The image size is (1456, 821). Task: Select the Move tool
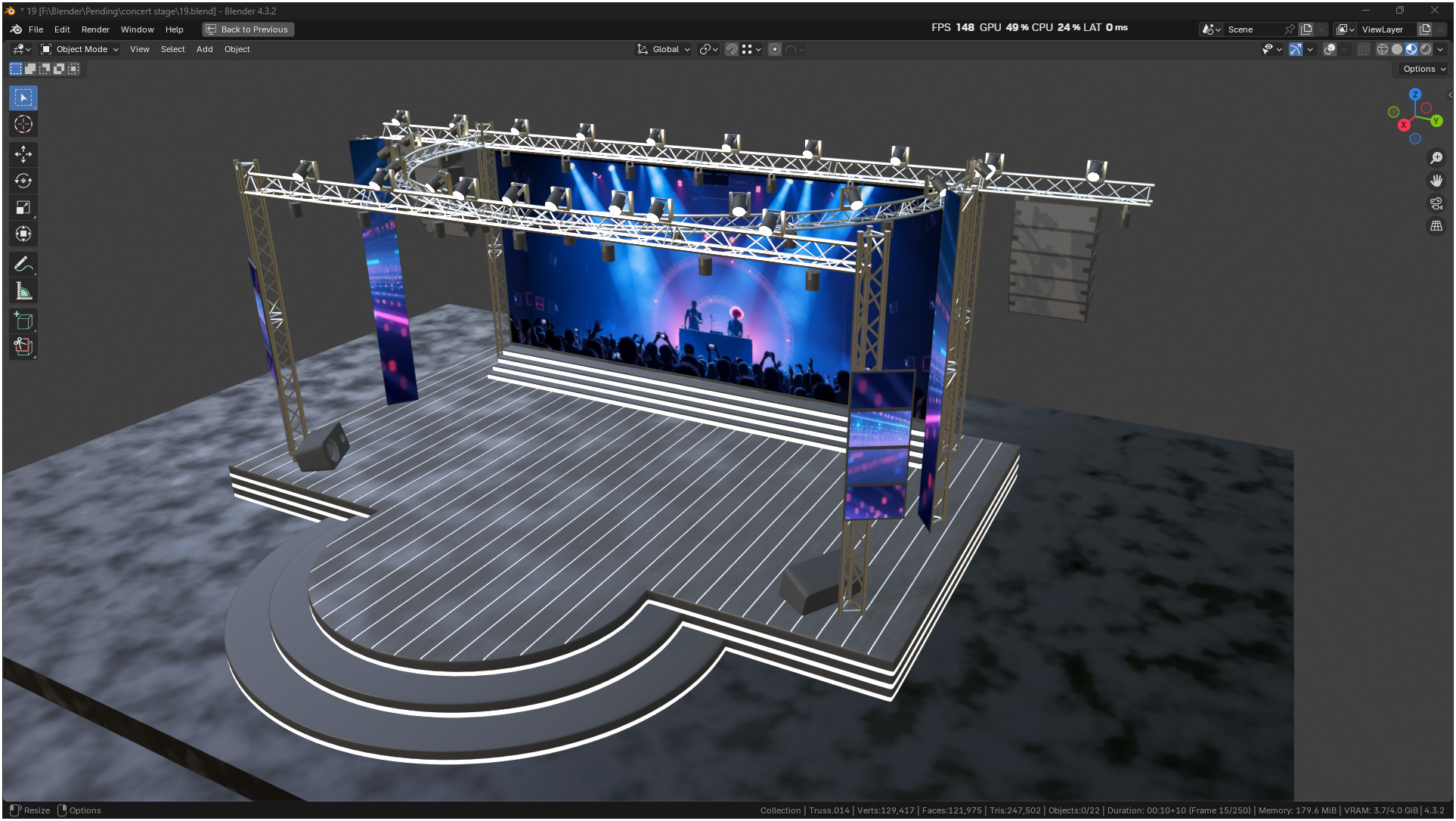[23, 154]
